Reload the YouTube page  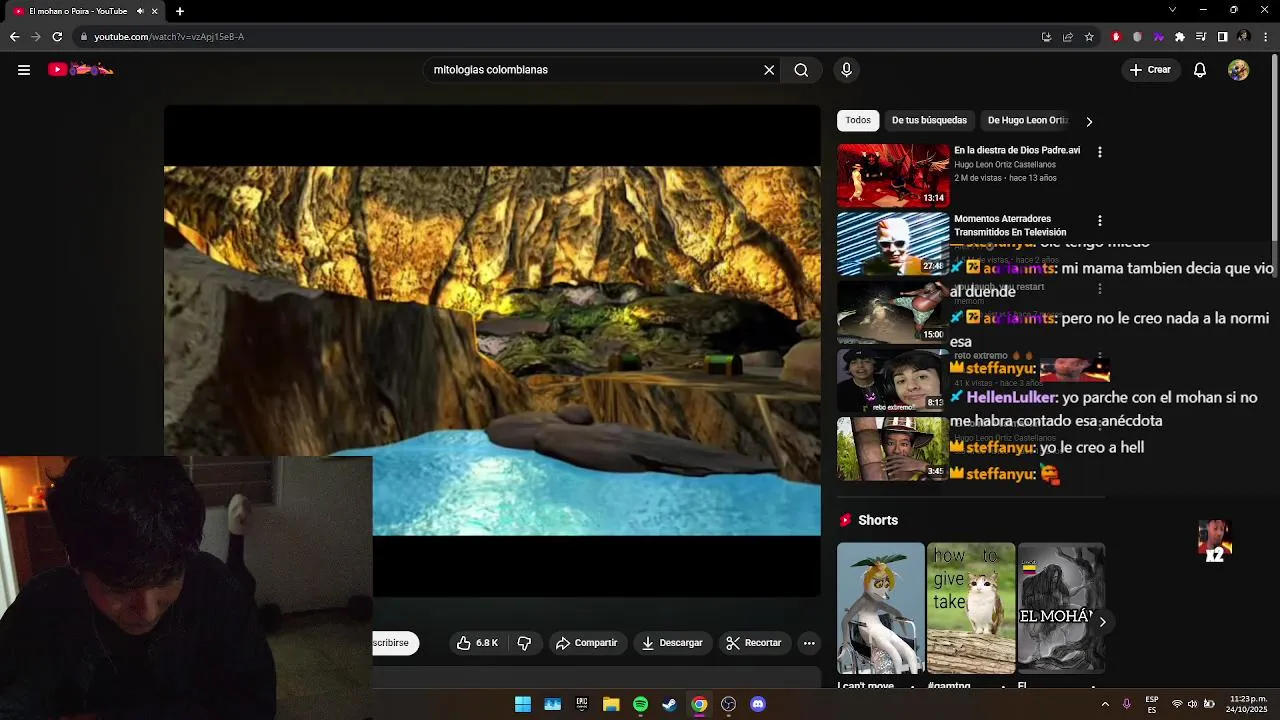(57, 37)
